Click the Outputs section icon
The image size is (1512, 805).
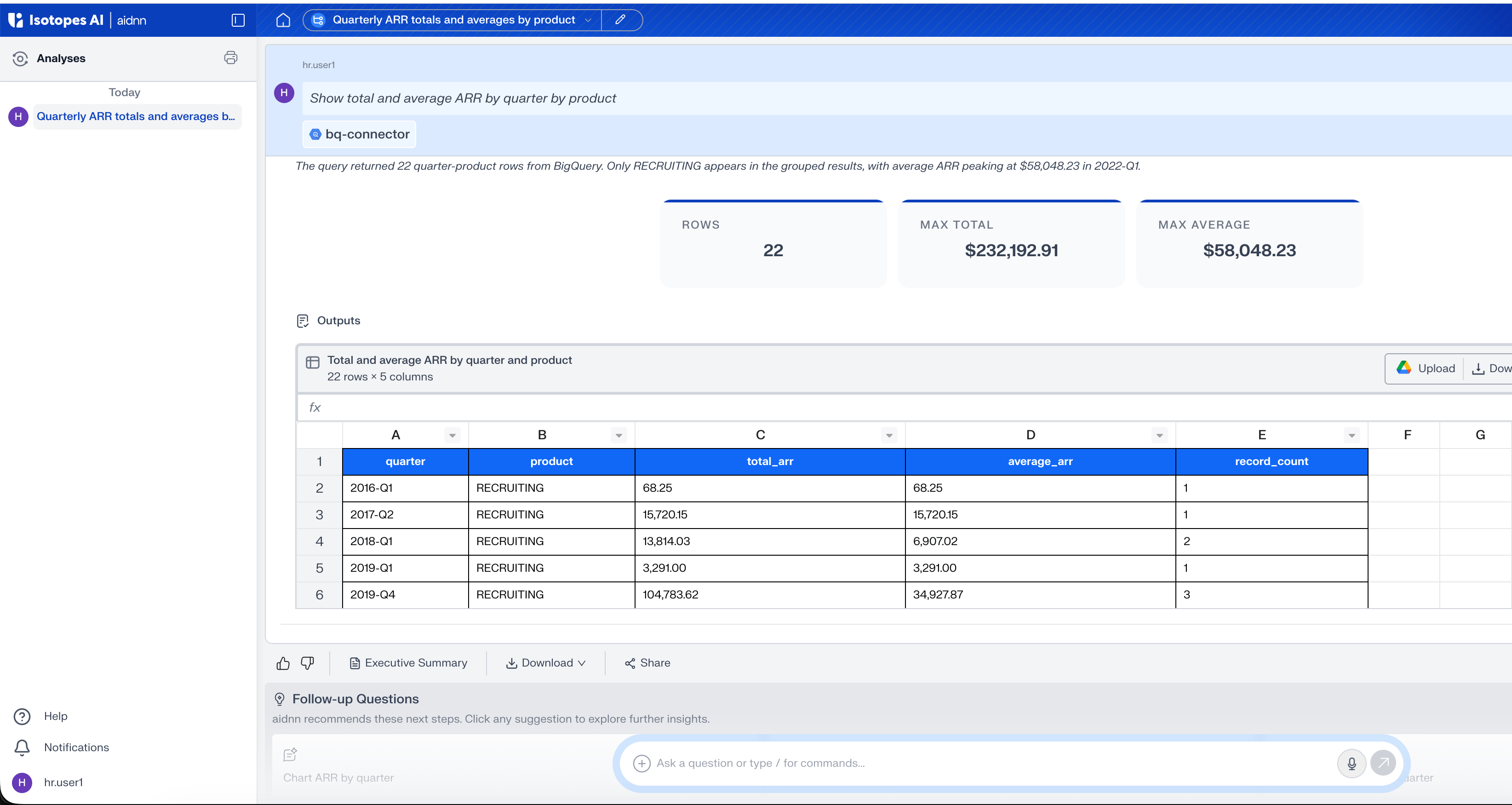(x=303, y=321)
